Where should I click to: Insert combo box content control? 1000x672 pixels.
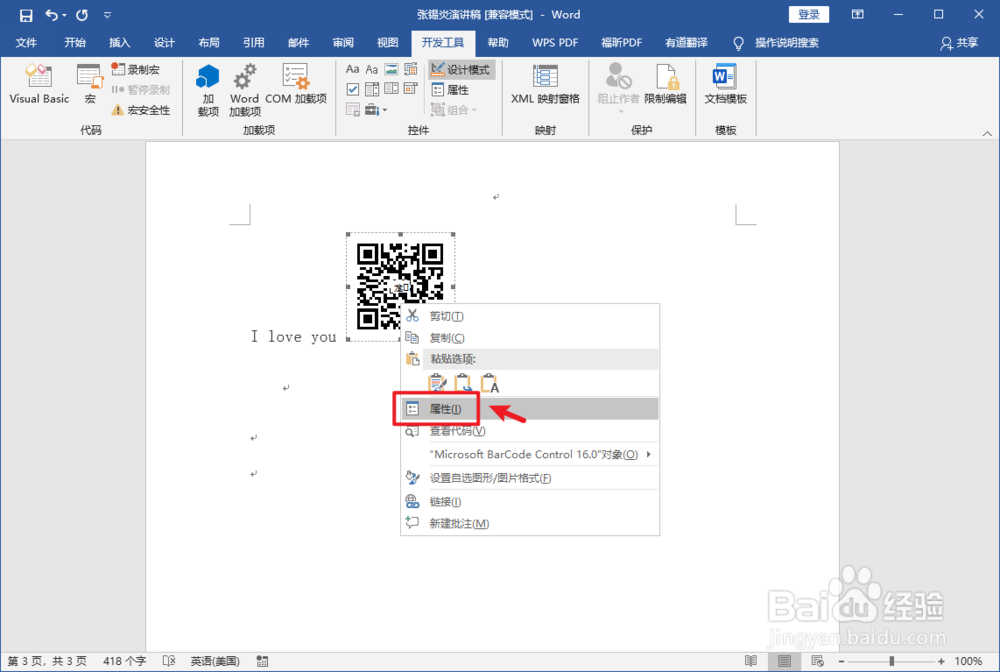[x=372, y=89]
